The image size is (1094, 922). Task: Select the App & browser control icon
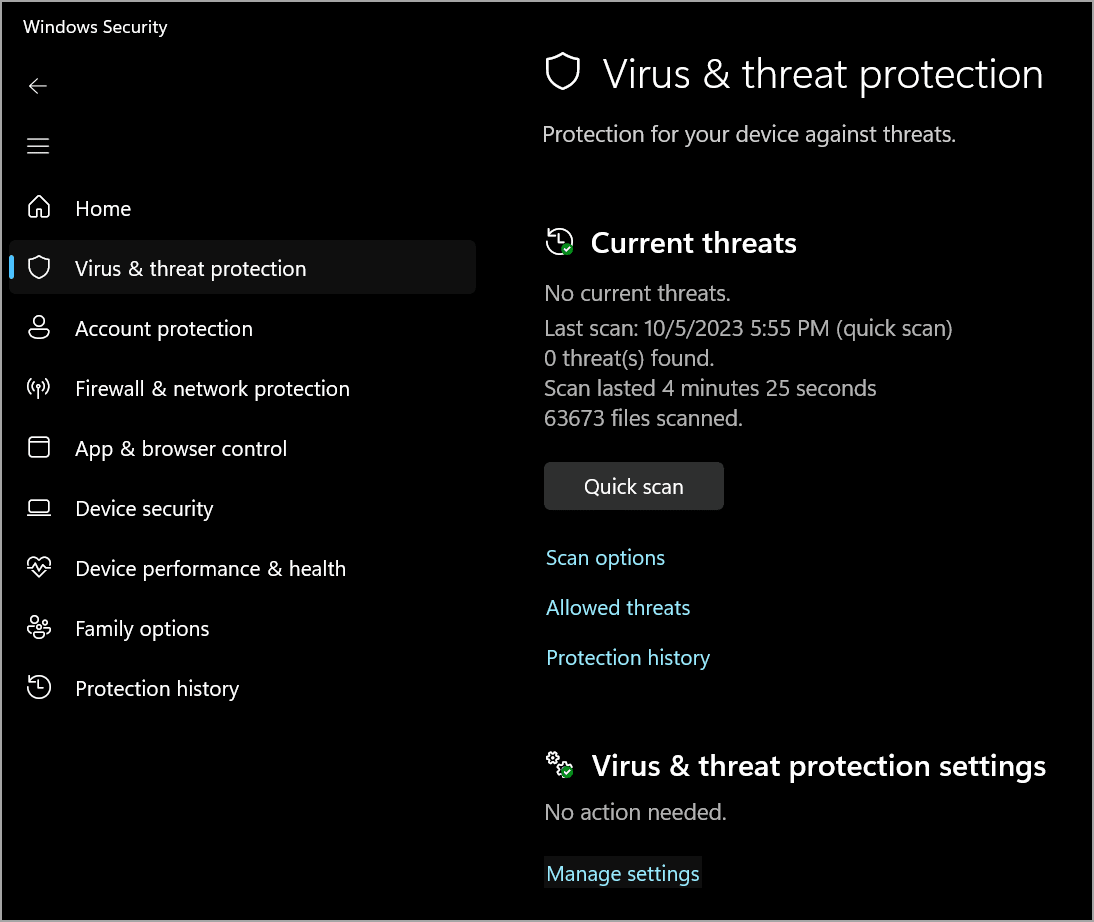(38, 448)
